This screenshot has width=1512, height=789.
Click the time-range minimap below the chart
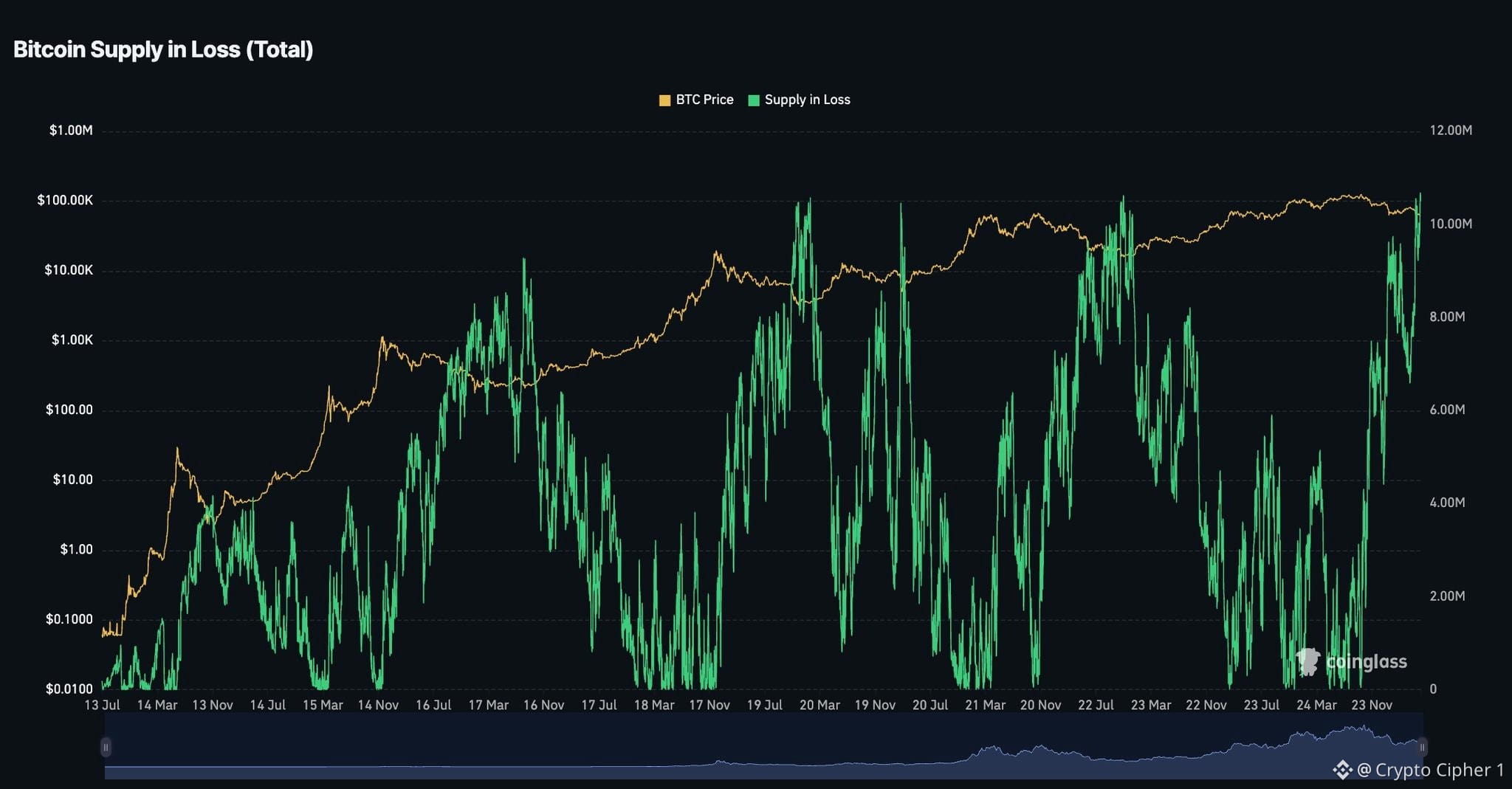[763, 746]
